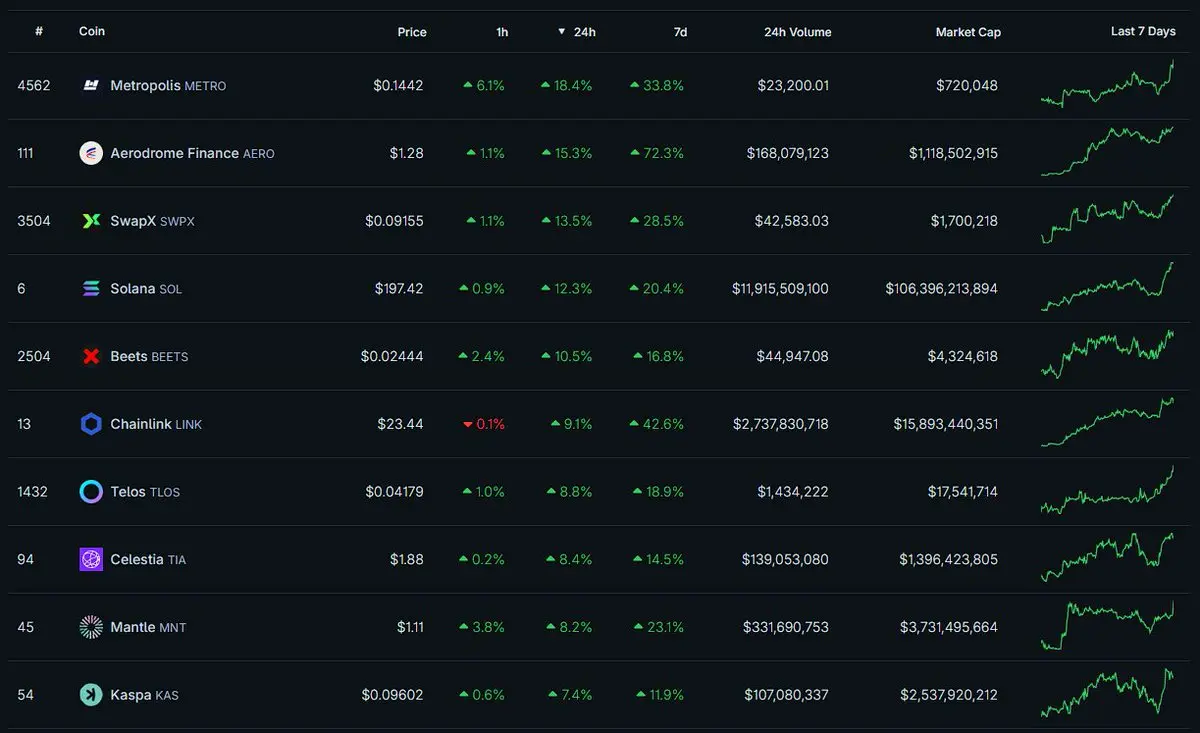Click Beets 24h volume $44,947.08
This screenshot has width=1200, height=733.
[791, 356]
